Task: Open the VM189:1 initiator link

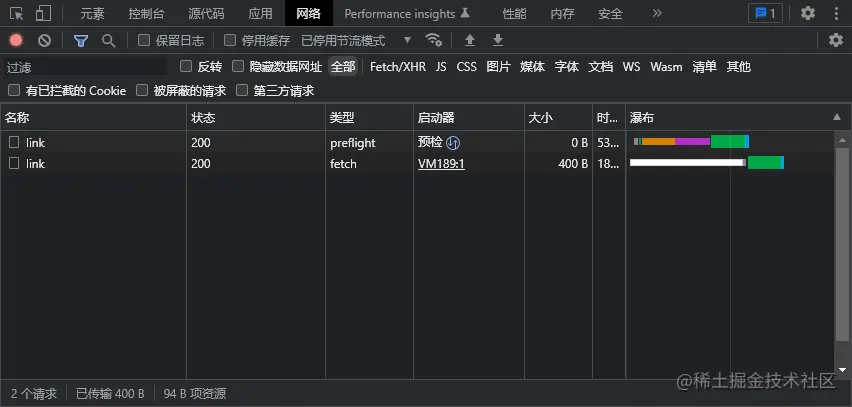Action: point(441,164)
